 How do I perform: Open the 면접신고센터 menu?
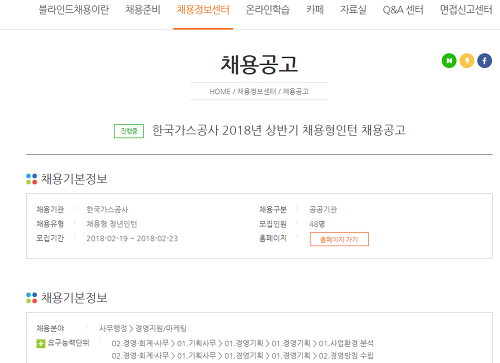[x=466, y=10]
